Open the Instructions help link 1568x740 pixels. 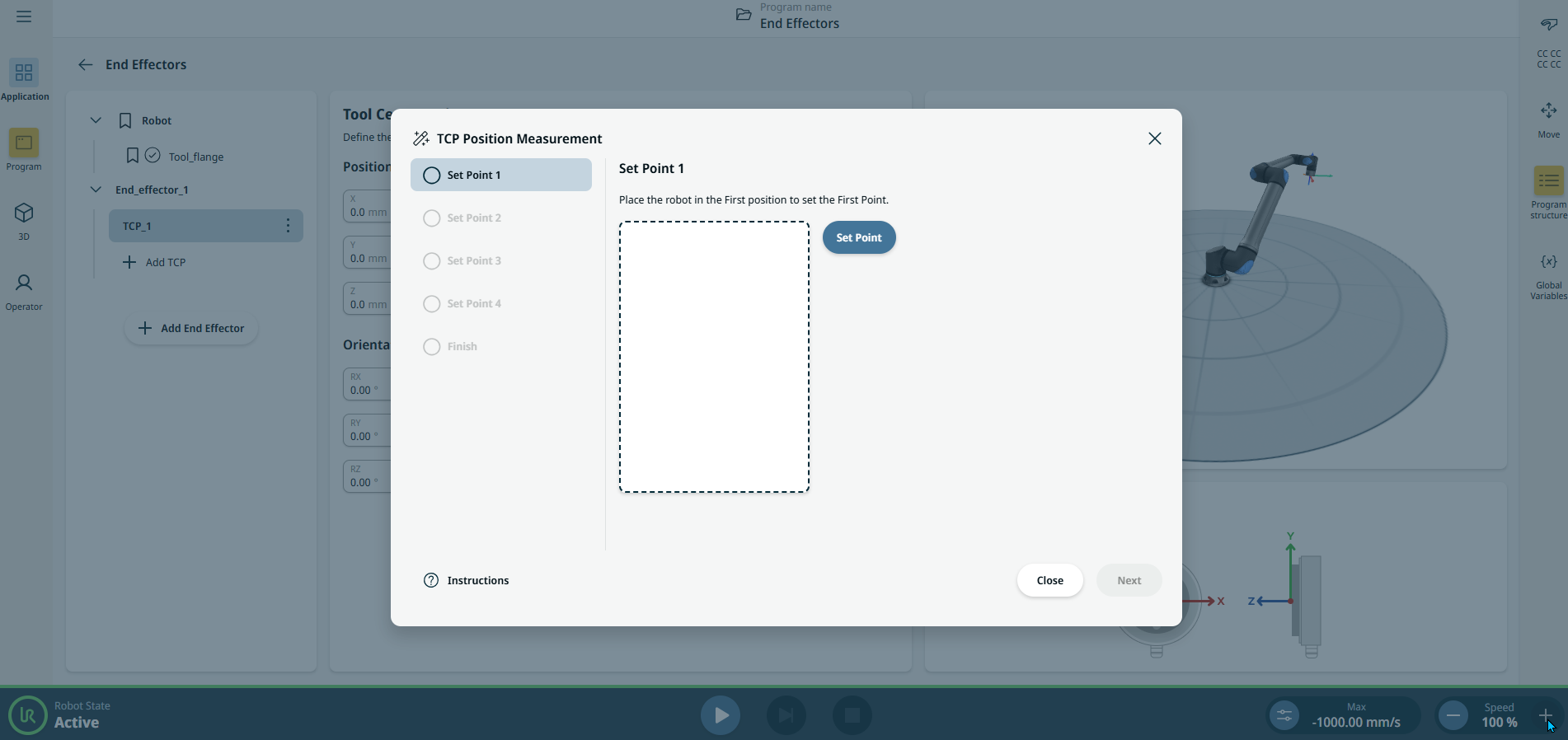pyautogui.click(x=467, y=581)
